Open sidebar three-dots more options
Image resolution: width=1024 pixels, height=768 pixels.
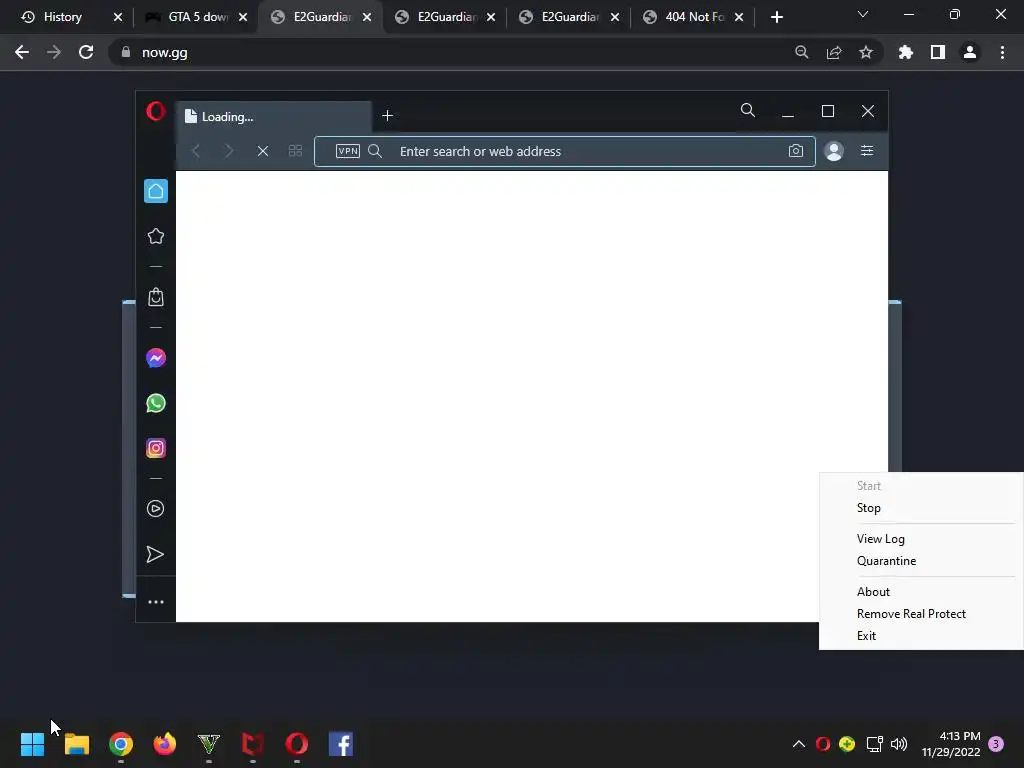pyautogui.click(x=155, y=601)
